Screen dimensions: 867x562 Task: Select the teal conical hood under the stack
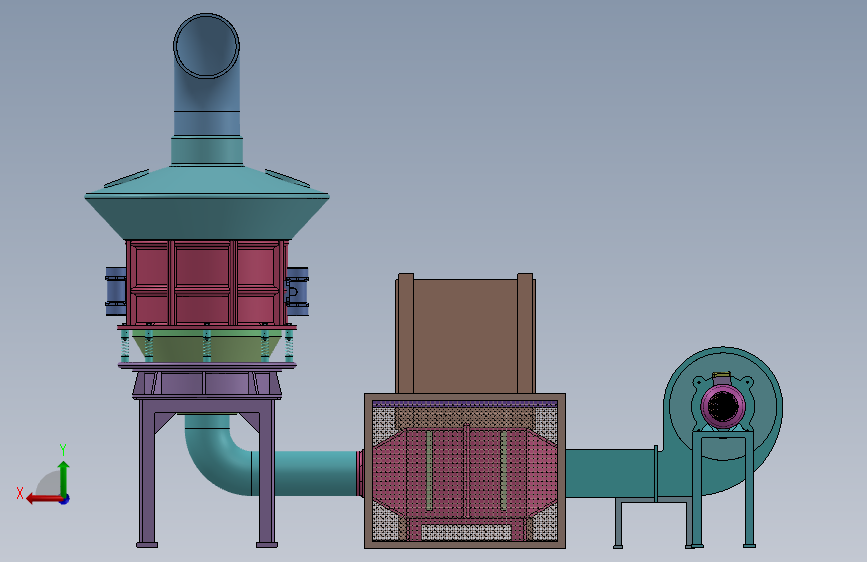pos(207,203)
